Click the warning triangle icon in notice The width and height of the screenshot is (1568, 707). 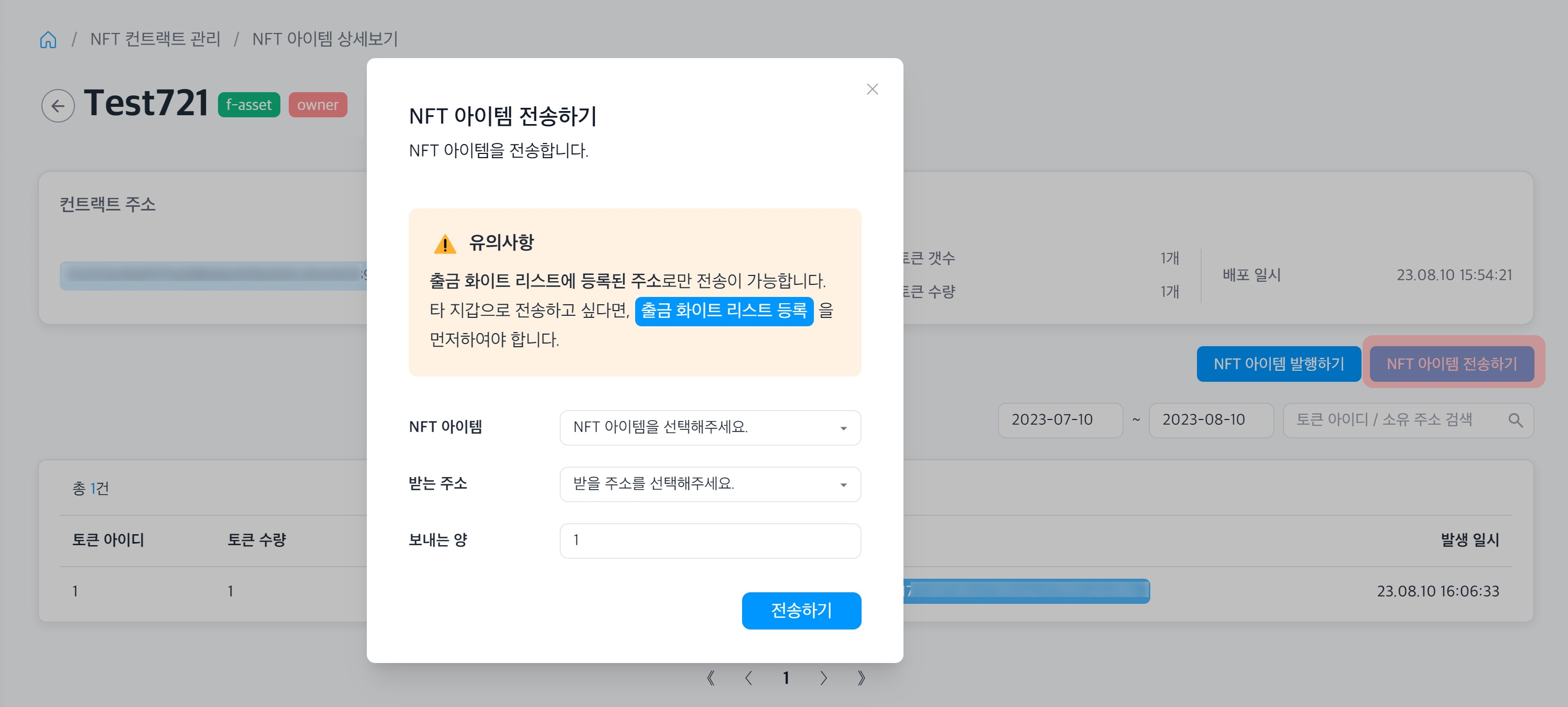pyautogui.click(x=445, y=244)
